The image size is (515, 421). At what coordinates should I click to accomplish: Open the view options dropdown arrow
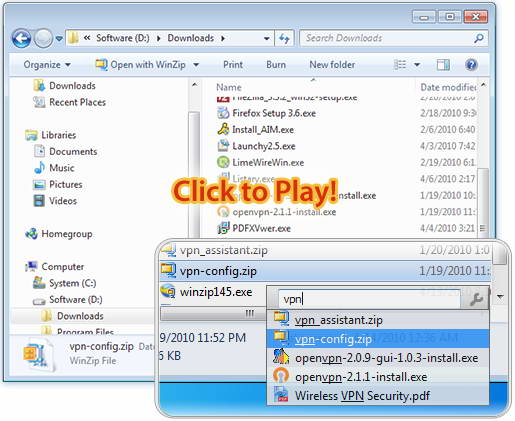click(x=417, y=65)
